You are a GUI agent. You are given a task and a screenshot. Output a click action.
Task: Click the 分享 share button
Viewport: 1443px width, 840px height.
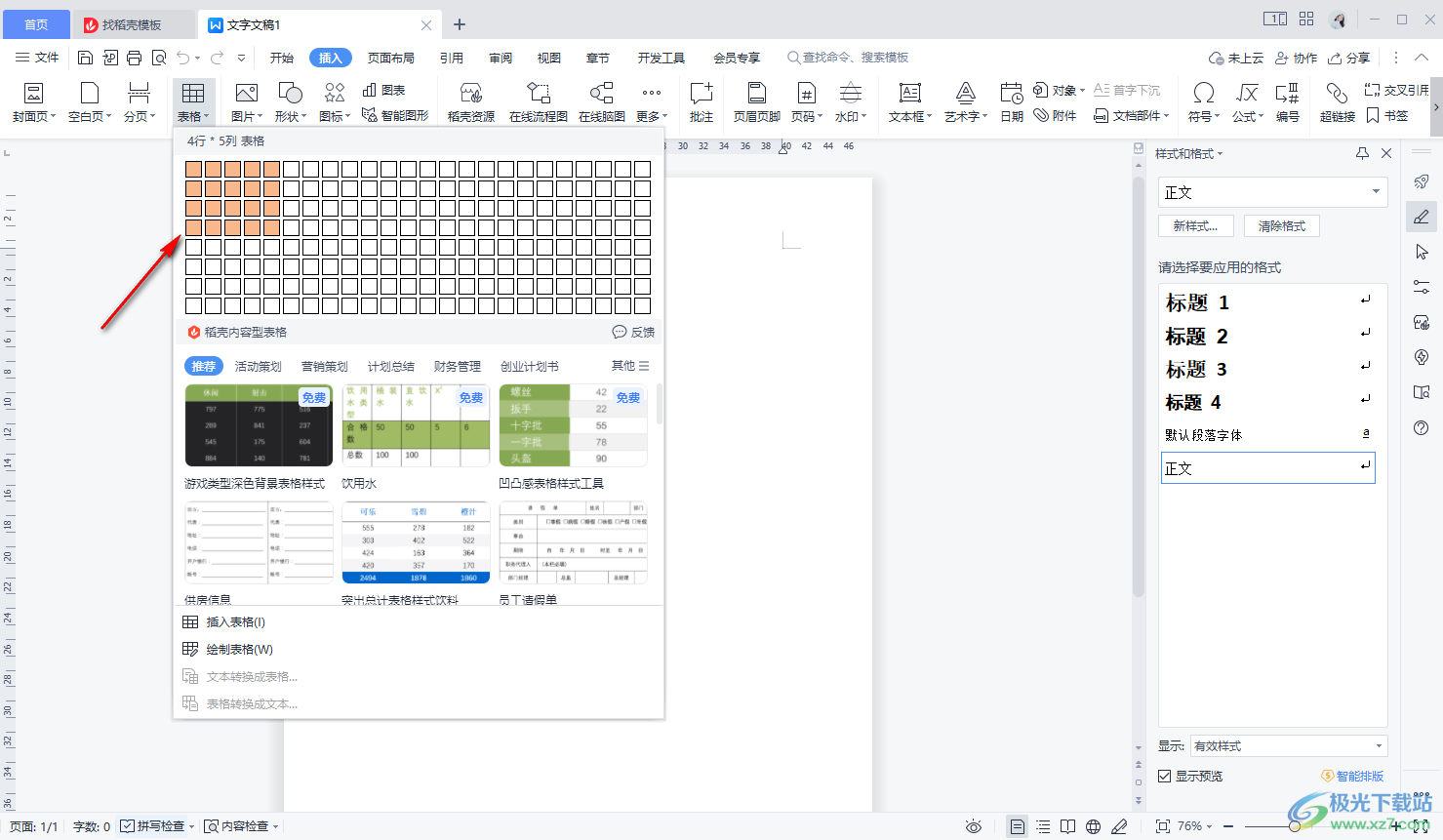point(1349,58)
